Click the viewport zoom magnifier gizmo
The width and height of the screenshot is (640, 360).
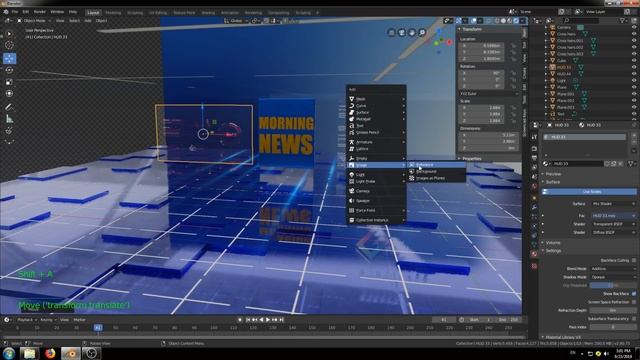tap(422, 32)
